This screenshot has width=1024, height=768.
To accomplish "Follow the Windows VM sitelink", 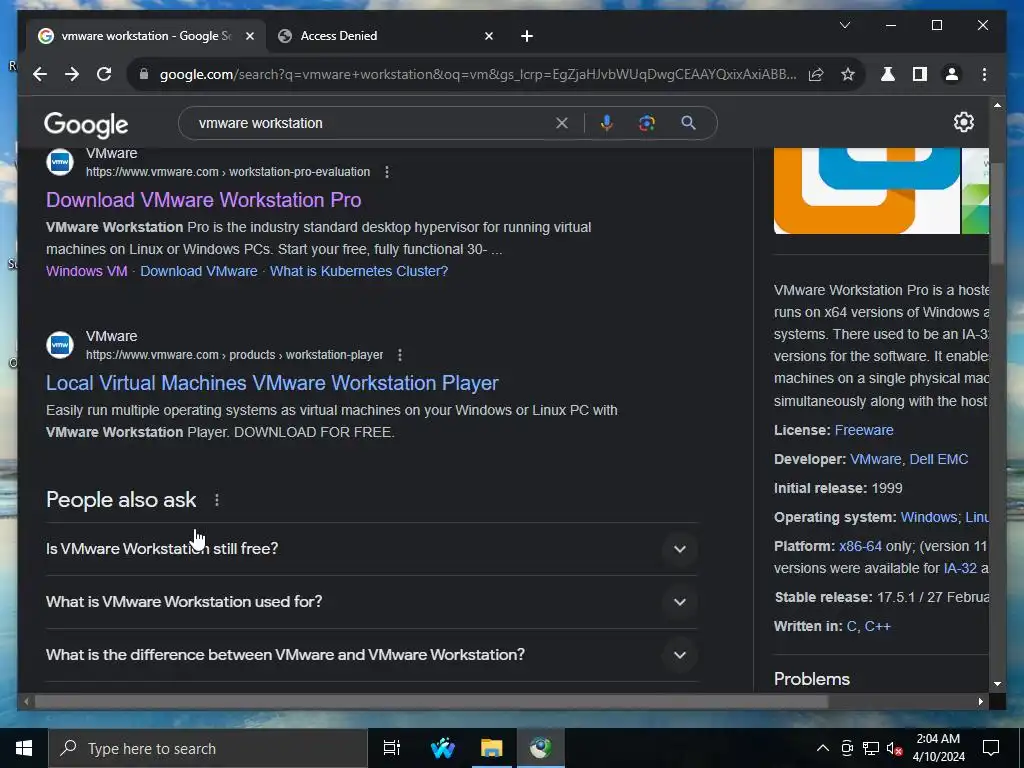I will (x=87, y=271).
